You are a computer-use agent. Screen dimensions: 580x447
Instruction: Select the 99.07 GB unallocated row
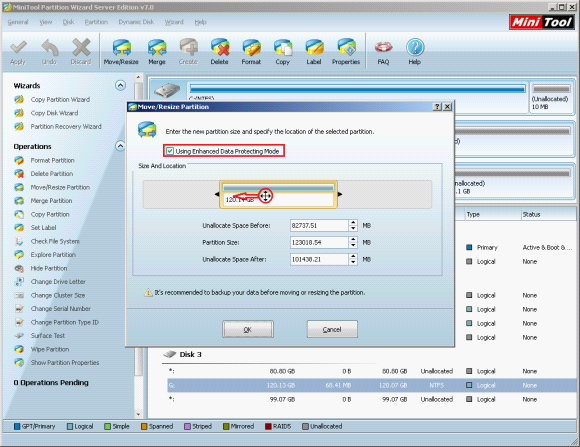(371, 399)
